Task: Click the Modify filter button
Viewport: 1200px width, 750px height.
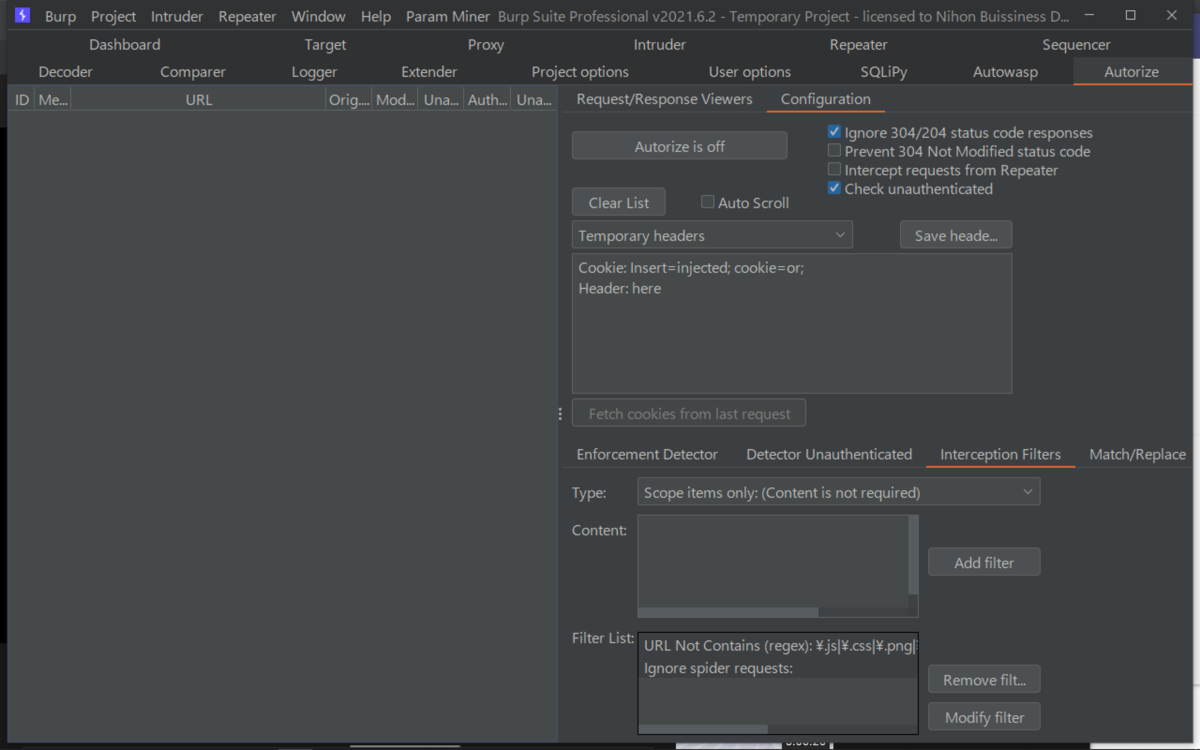Action: pyautogui.click(x=984, y=717)
